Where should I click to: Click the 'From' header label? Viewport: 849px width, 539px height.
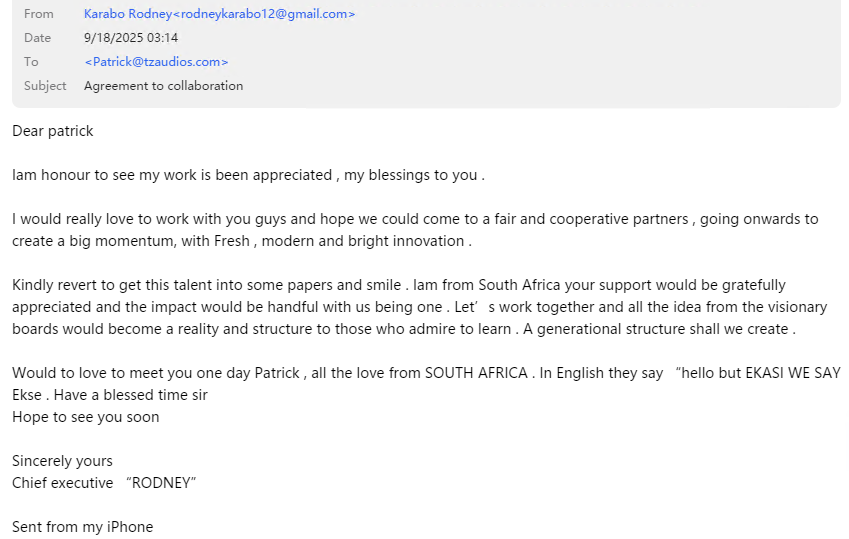pyautogui.click(x=39, y=14)
